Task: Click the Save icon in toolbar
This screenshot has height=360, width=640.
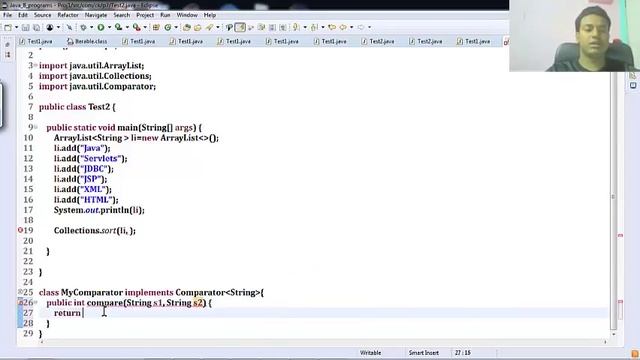Action: point(25,27)
